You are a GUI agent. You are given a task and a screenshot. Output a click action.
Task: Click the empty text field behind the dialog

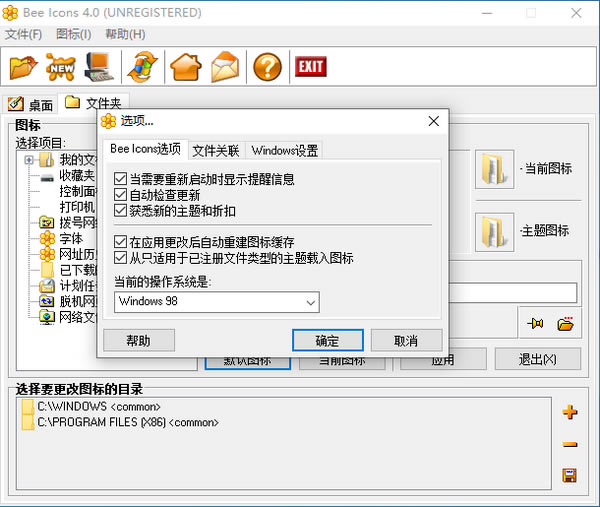click(x=513, y=293)
